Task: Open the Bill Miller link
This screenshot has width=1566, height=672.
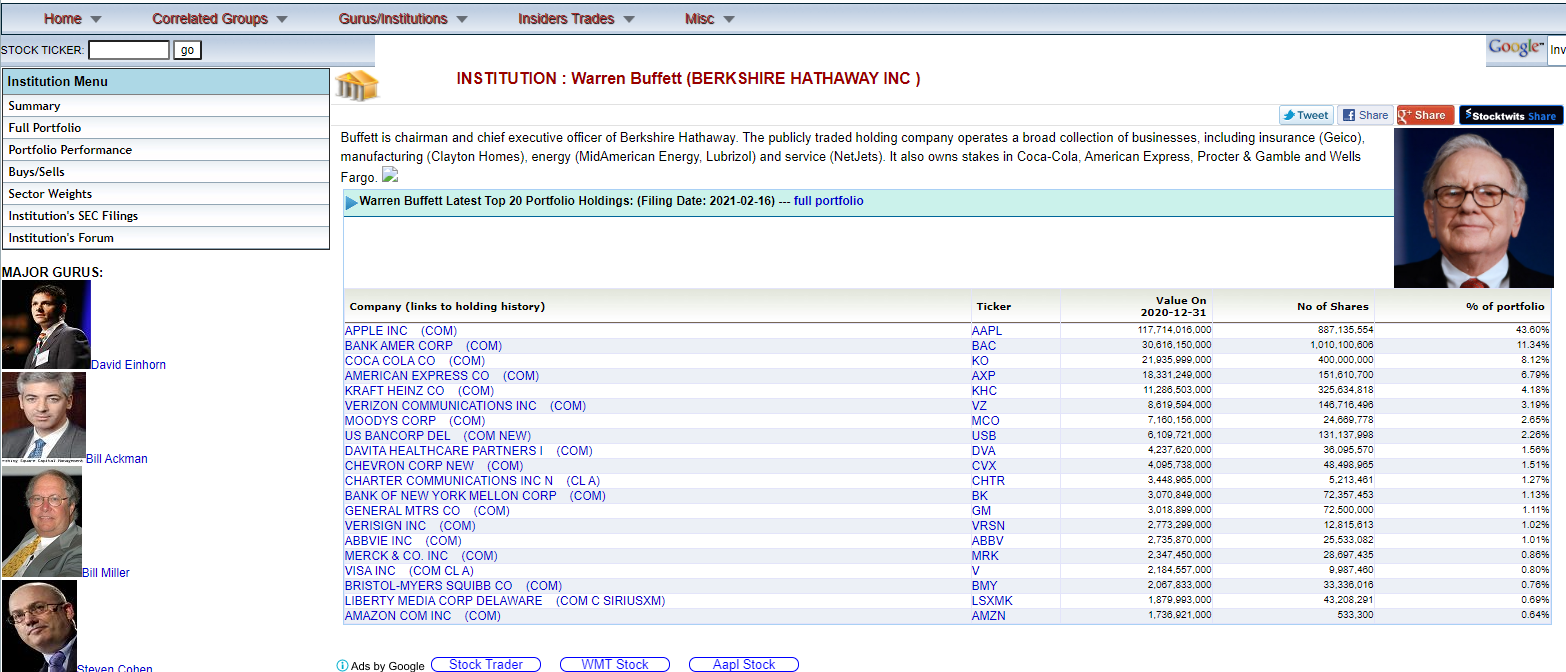Action: [x=106, y=573]
